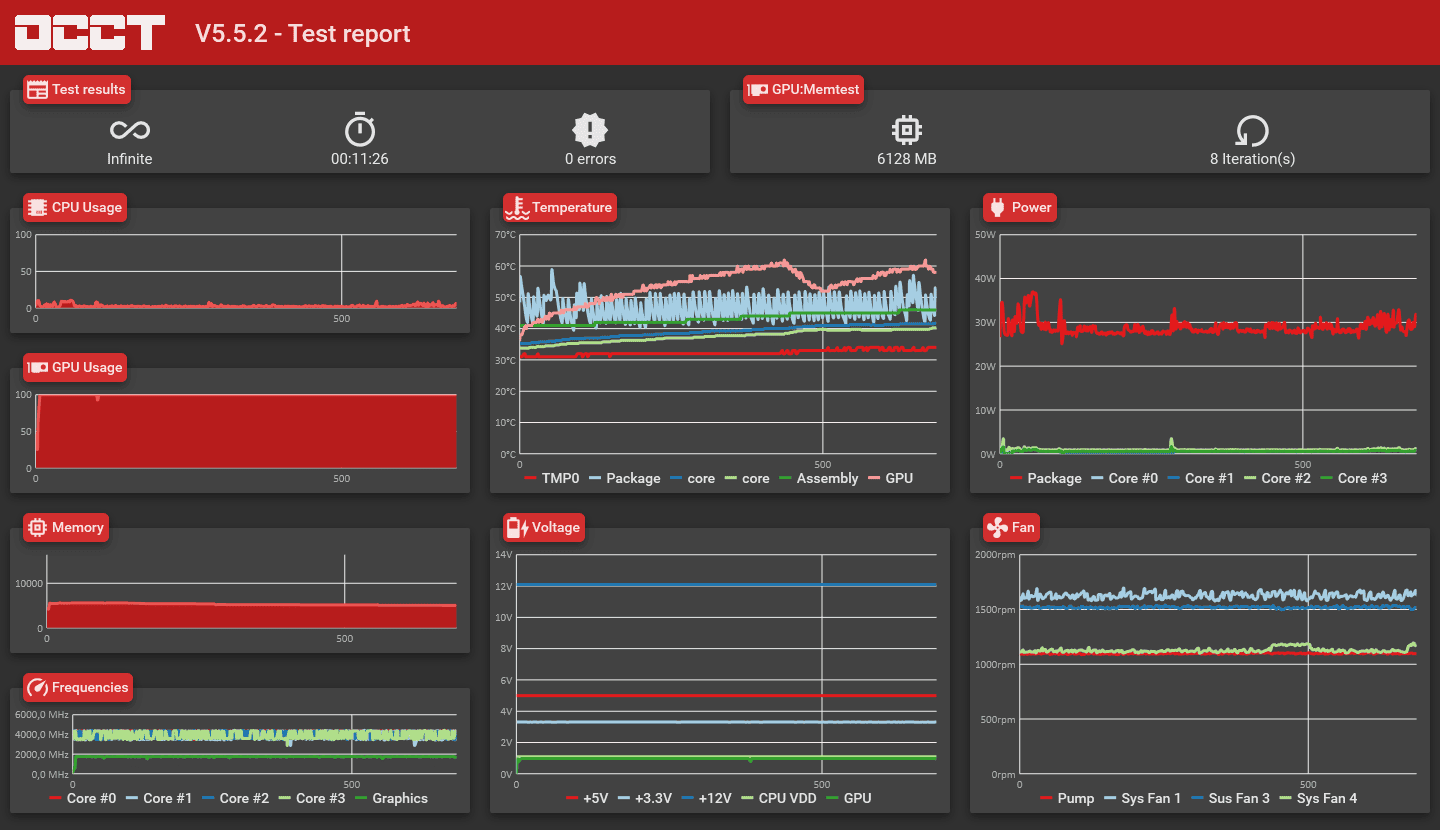Image resolution: width=1440 pixels, height=830 pixels.
Task: Toggle Graphics series in Frequencies legend
Action: coord(390,798)
